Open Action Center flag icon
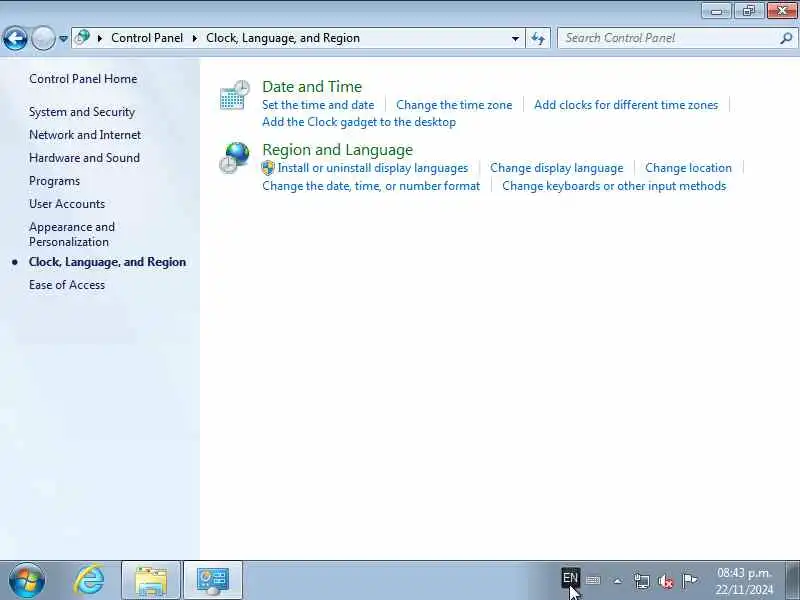 coord(689,580)
